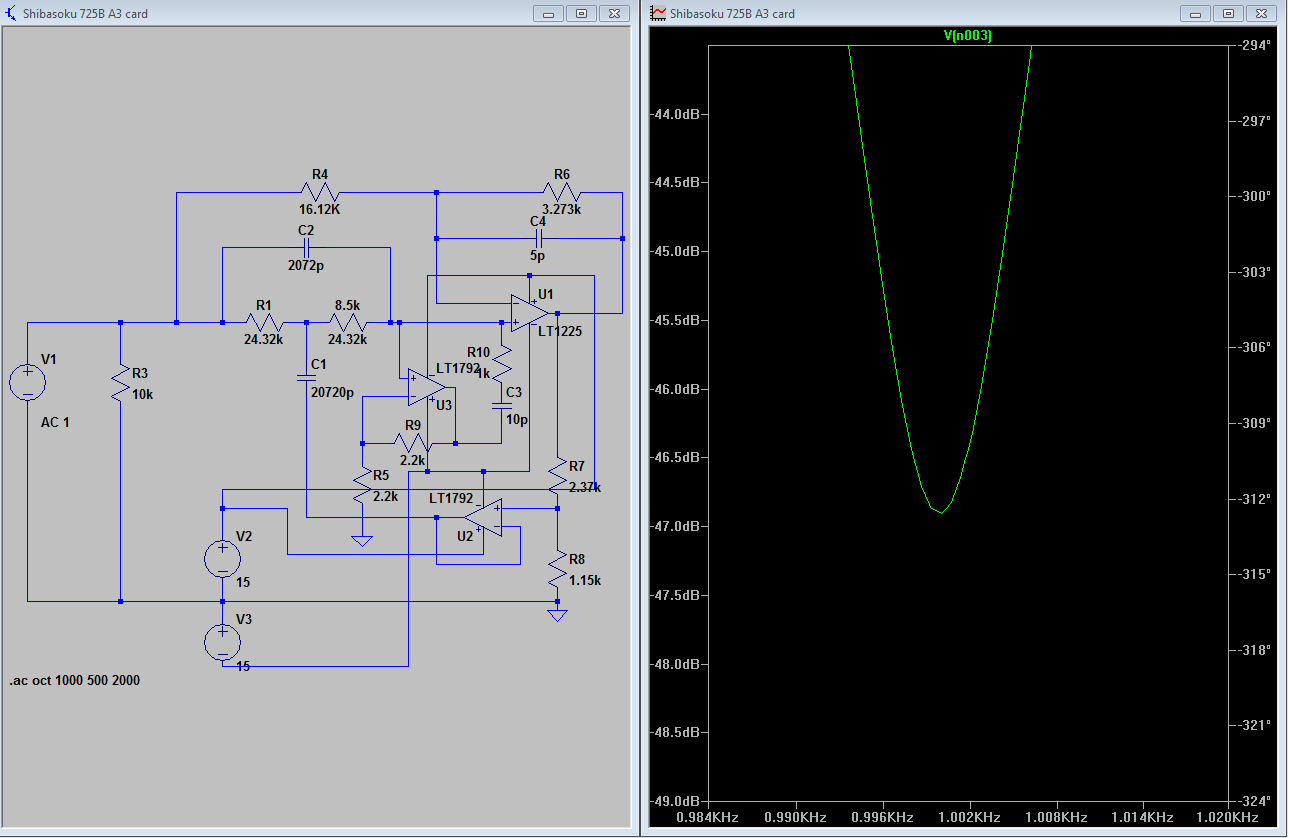This screenshot has width=1289, height=838.
Task: Click the 10k value of R3
Action: pos(143,395)
